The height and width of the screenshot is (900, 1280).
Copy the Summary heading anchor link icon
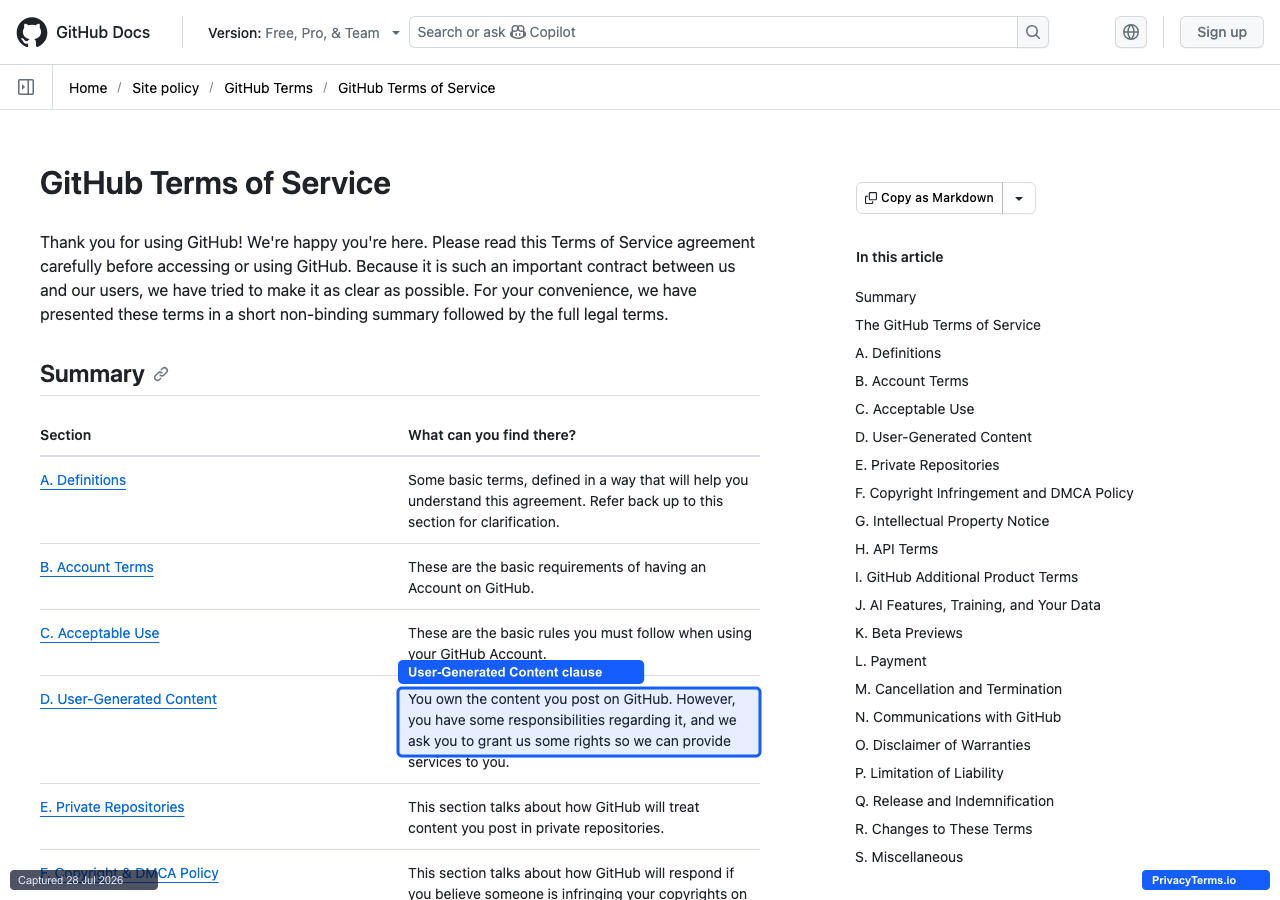click(161, 374)
